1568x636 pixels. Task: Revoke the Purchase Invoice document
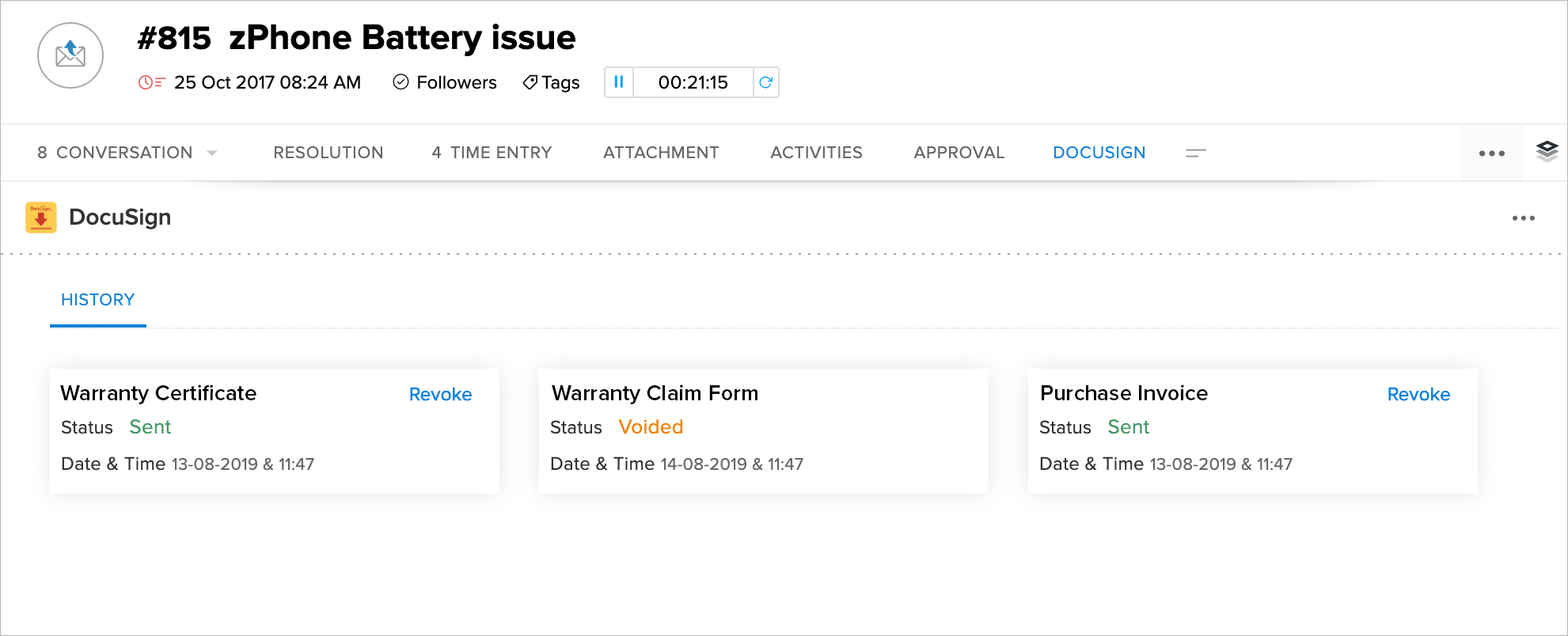click(x=1418, y=394)
